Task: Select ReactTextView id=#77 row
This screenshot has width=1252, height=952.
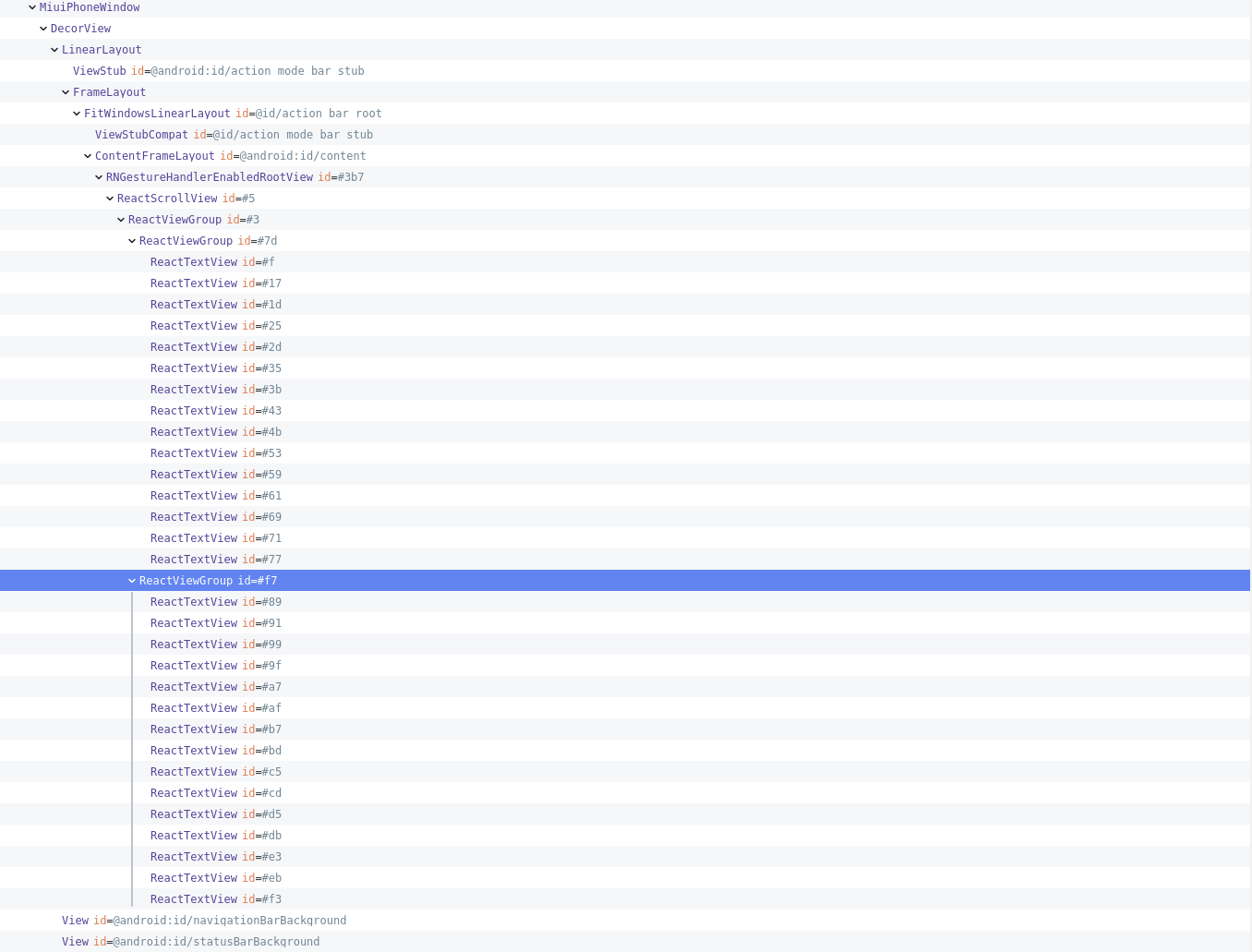Action: point(625,560)
